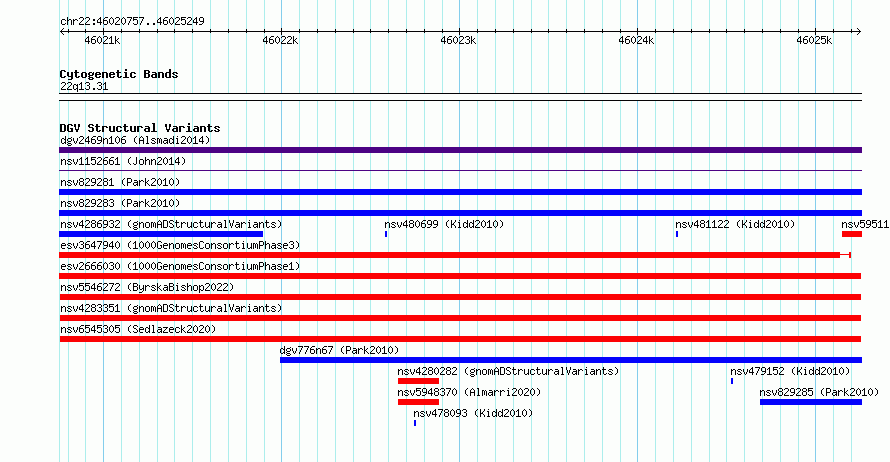This screenshot has width=890, height=462.
Task: Click the blue bar under nsv829285
Action: click(811, 402)
